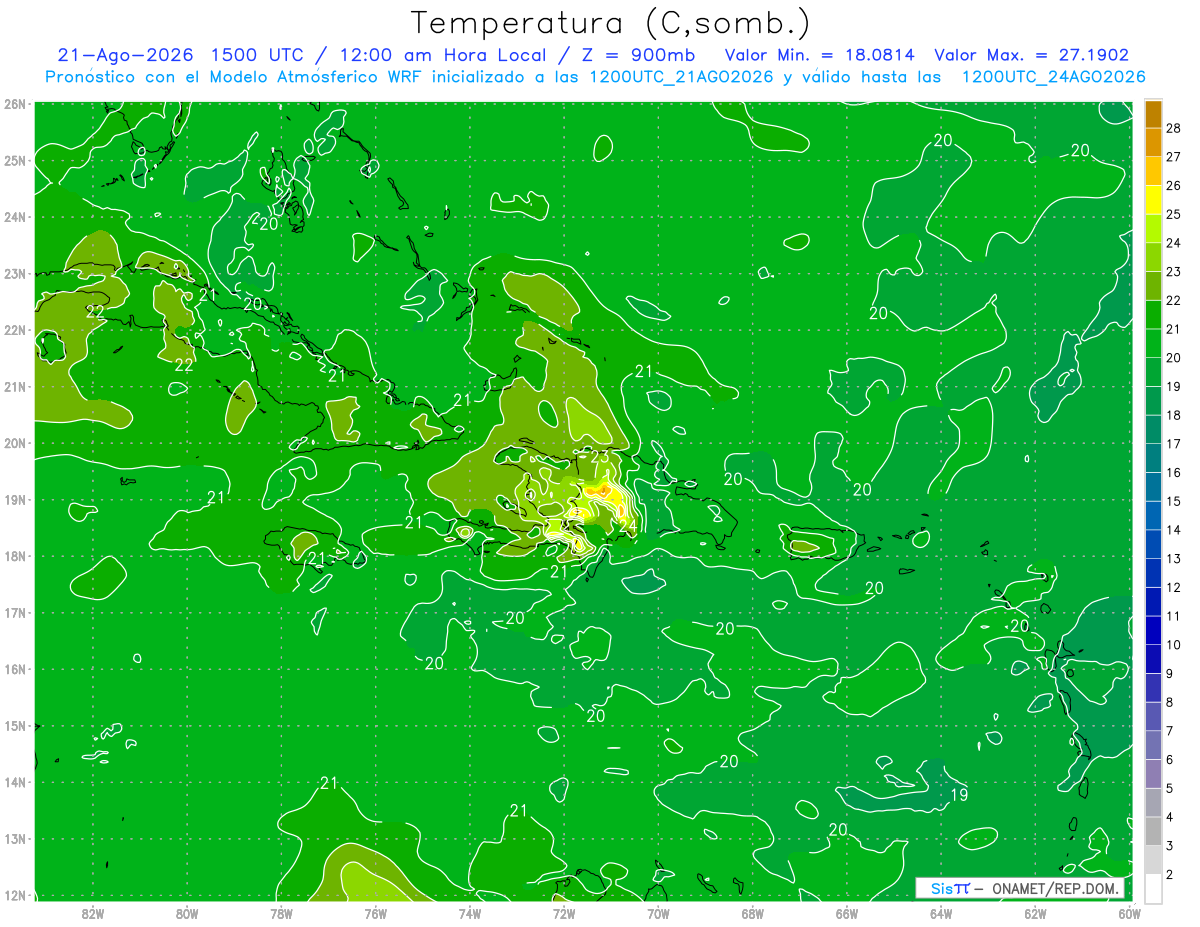Pick the blue swatch between colorbar 12 and 13
The width and height of the screenshot is (1200, 927).
pyautogui.click(x=1153, y=572)
